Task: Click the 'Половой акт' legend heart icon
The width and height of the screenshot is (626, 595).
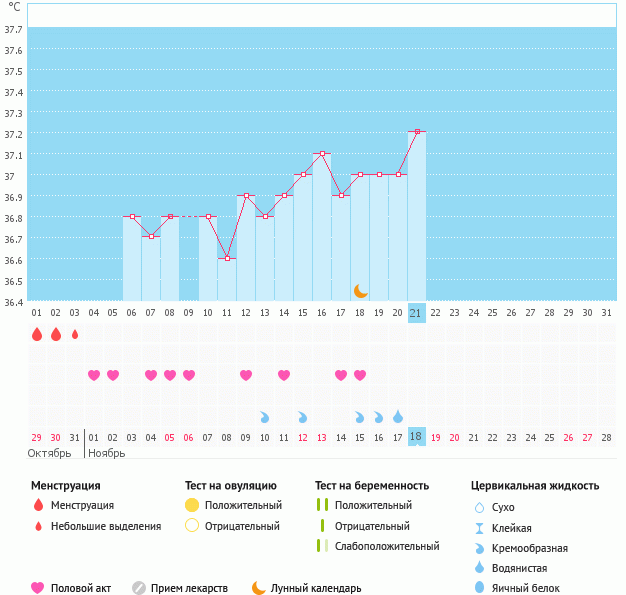Action: [x=38, y=588]
